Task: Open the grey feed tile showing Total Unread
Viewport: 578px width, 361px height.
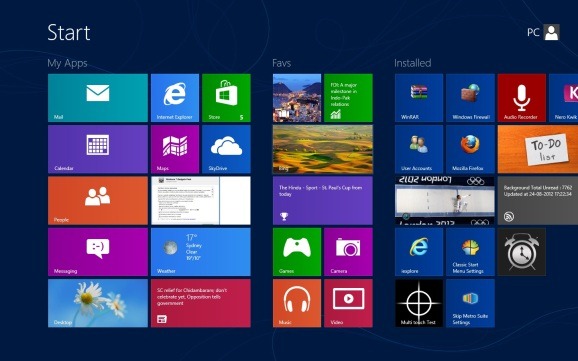Action: [538, 200]
